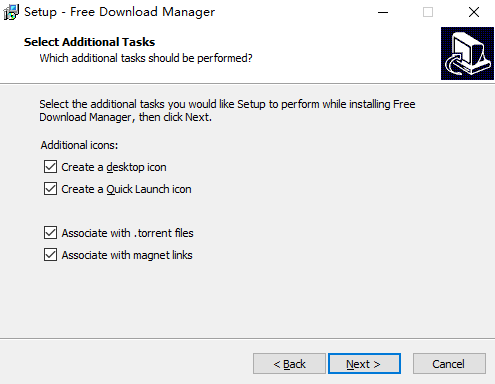Click the greyed-out maximize button
The image size is (495, 384).
428,12
